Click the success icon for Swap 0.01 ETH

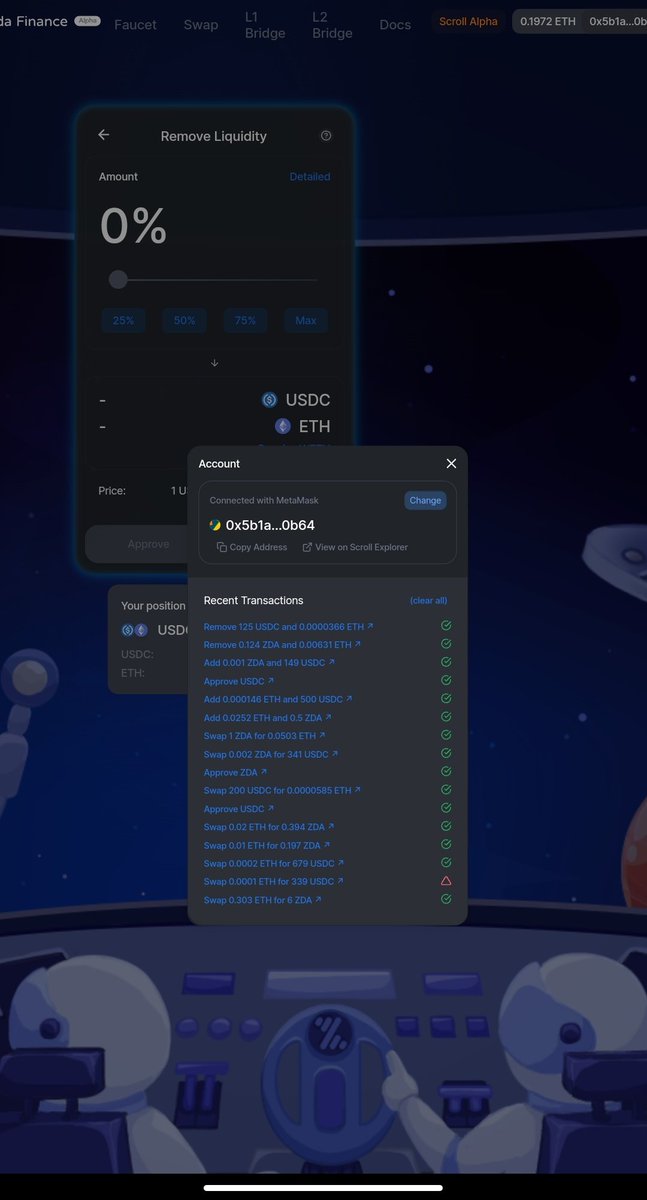tap(446, 845)
